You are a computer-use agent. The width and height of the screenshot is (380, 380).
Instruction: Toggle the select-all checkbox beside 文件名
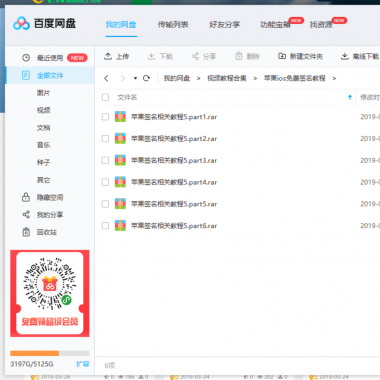[105, 97]
